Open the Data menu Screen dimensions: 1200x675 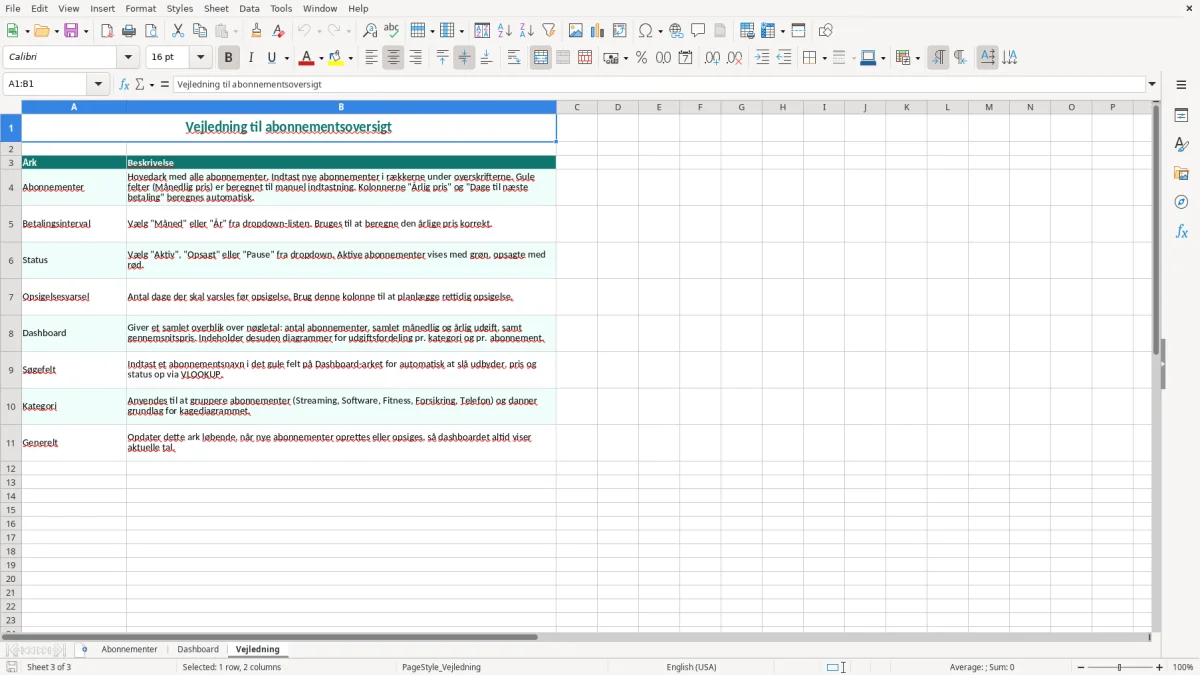coord(249,8)
